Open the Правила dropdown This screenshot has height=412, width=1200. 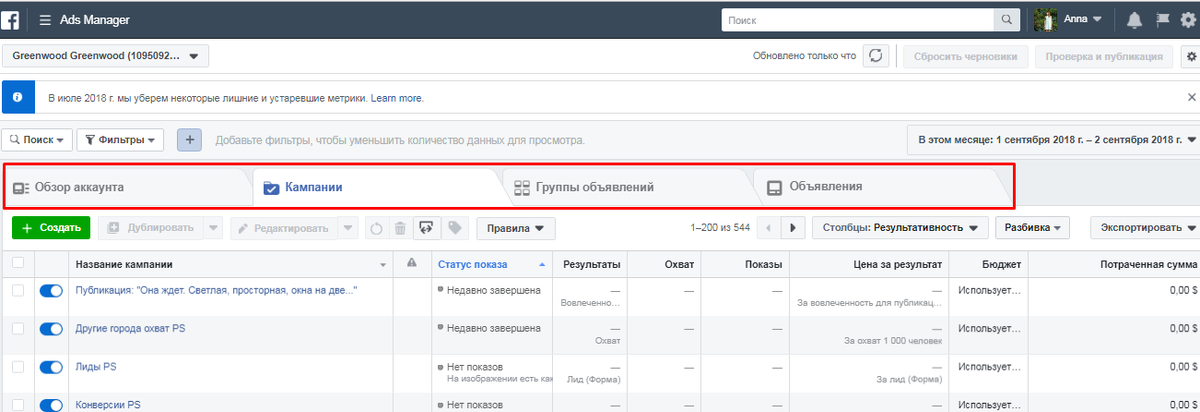pos(515,228)
